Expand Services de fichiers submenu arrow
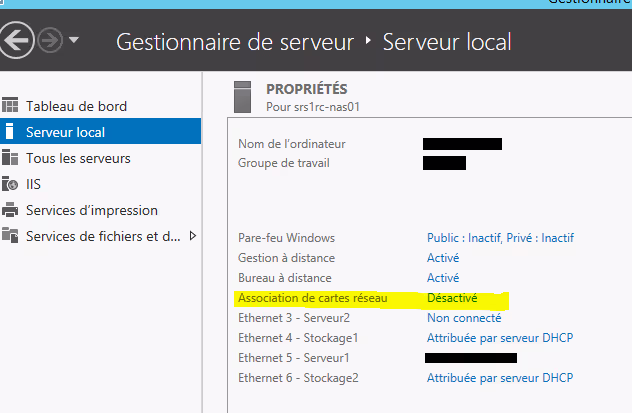632x413 pixels. pyautogui.click(x=192, y=236)
